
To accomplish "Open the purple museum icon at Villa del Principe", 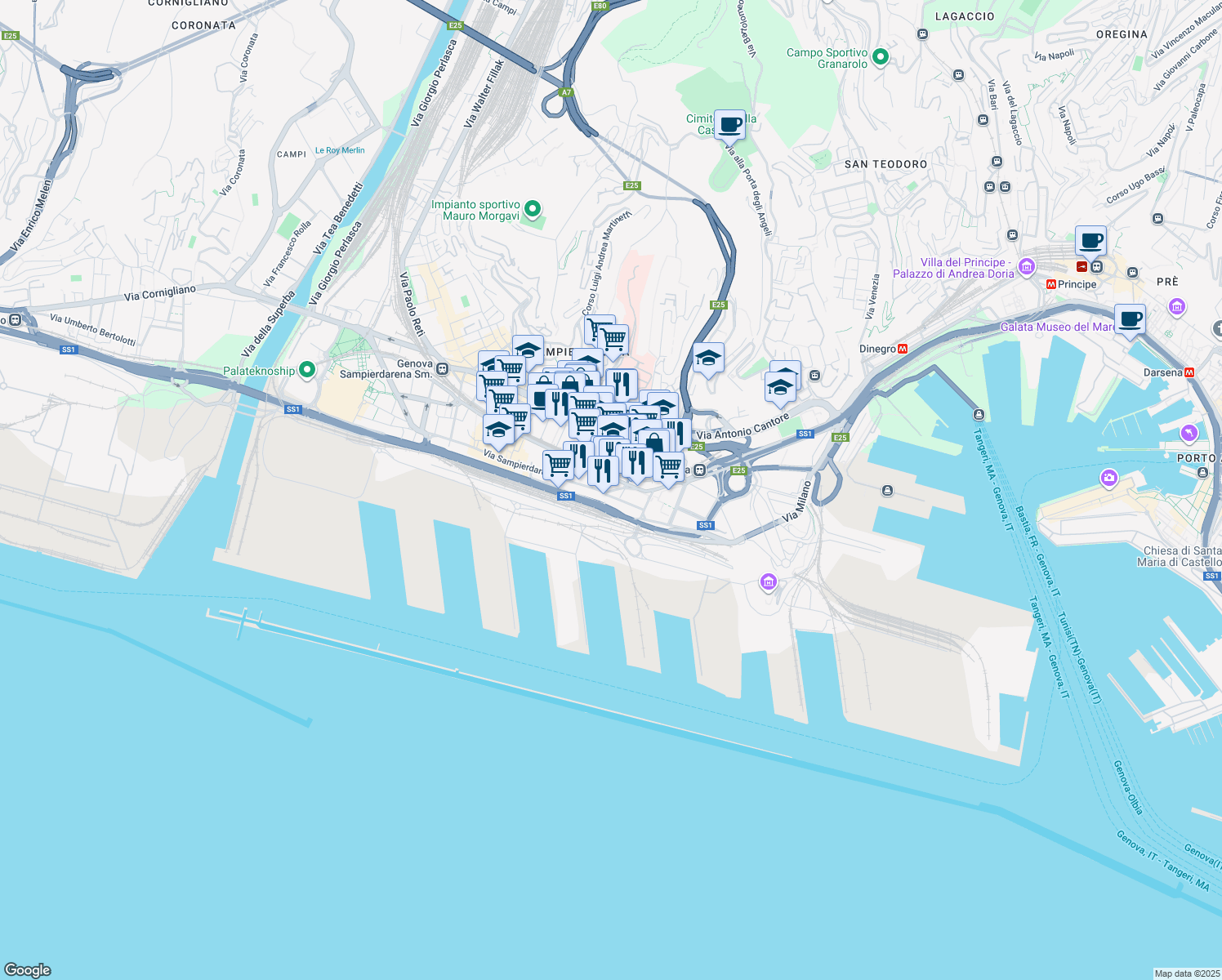I will (1028, 265).
